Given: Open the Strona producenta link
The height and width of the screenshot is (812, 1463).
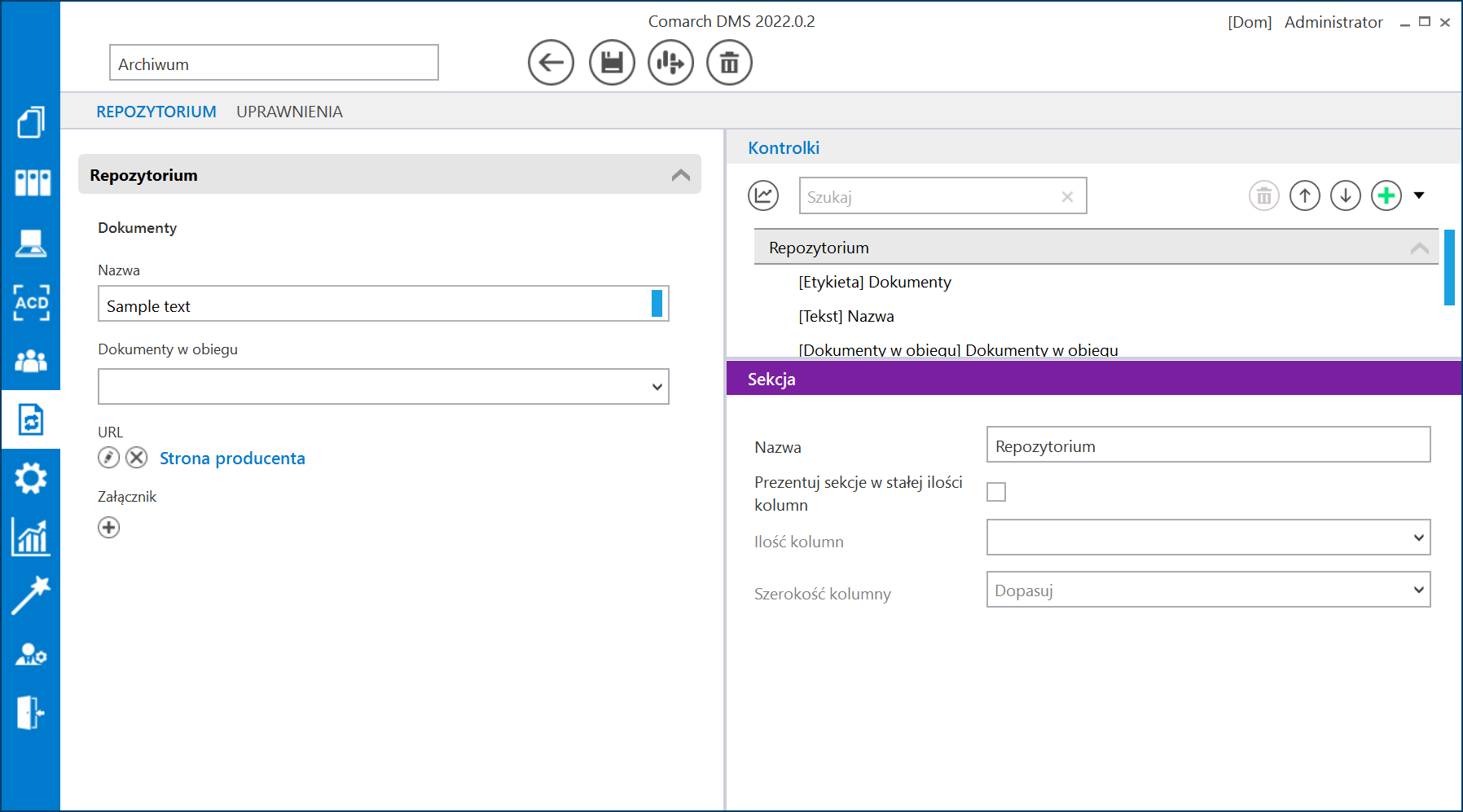Looking at the screenshot, I should (x=232, y=459).
